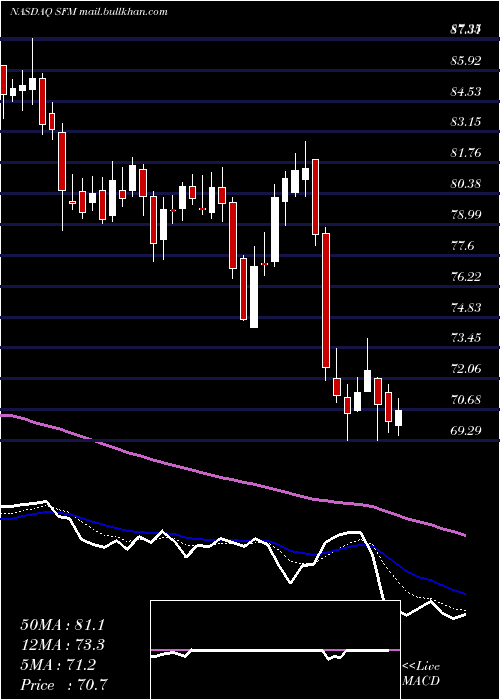Select the 72.06 price axis label

466,369
